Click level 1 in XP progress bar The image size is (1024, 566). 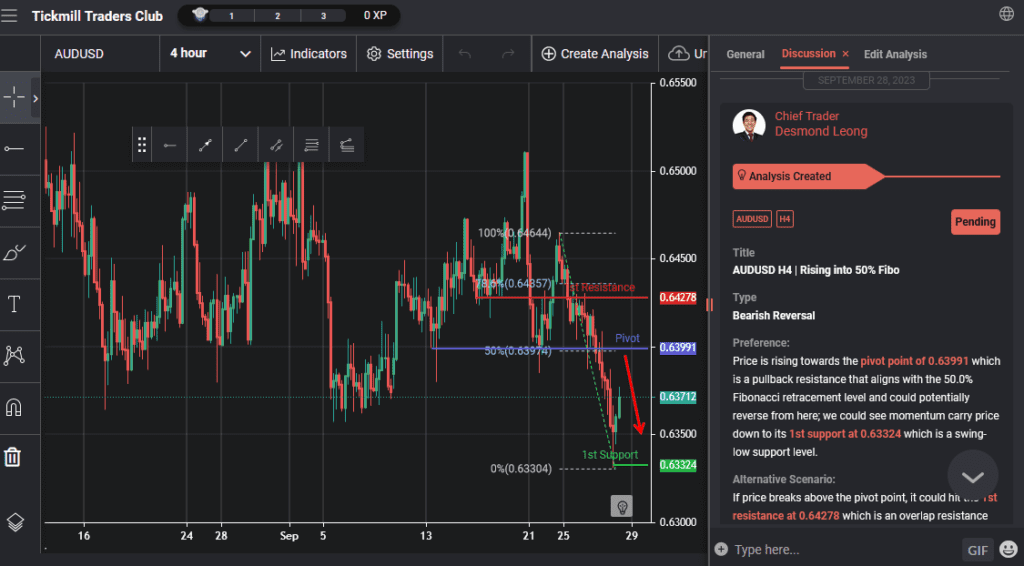[231, 16]
